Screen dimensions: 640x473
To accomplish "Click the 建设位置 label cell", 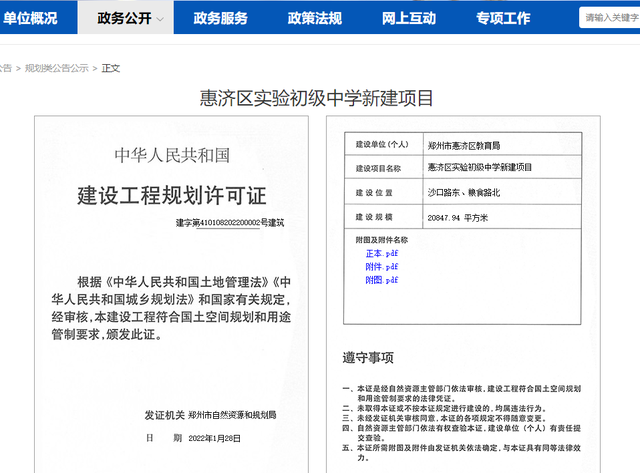I will coord(382,193).
